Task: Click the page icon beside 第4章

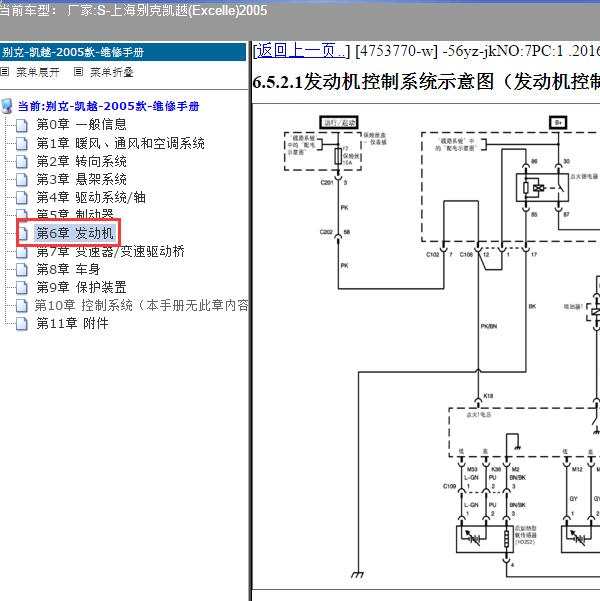Action: tap(22, 198)
